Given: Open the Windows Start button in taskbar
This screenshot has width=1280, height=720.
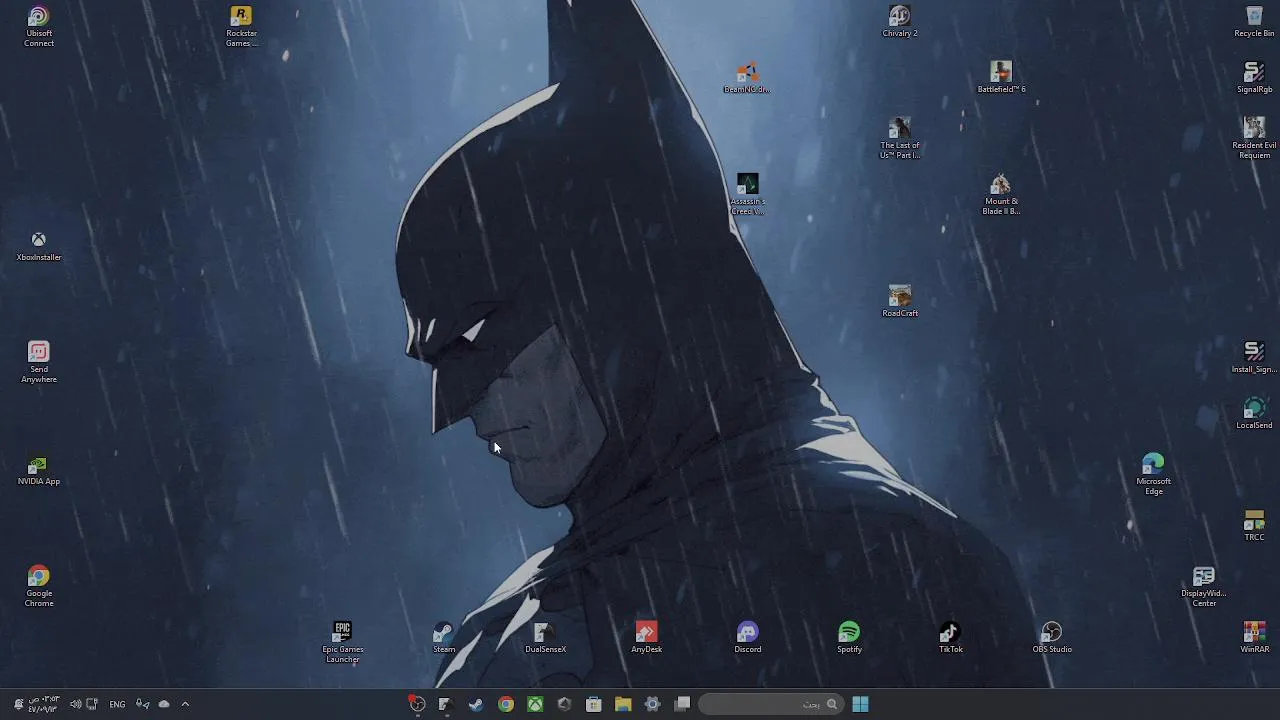Looking at the screenshot, I should pos(860,704).
